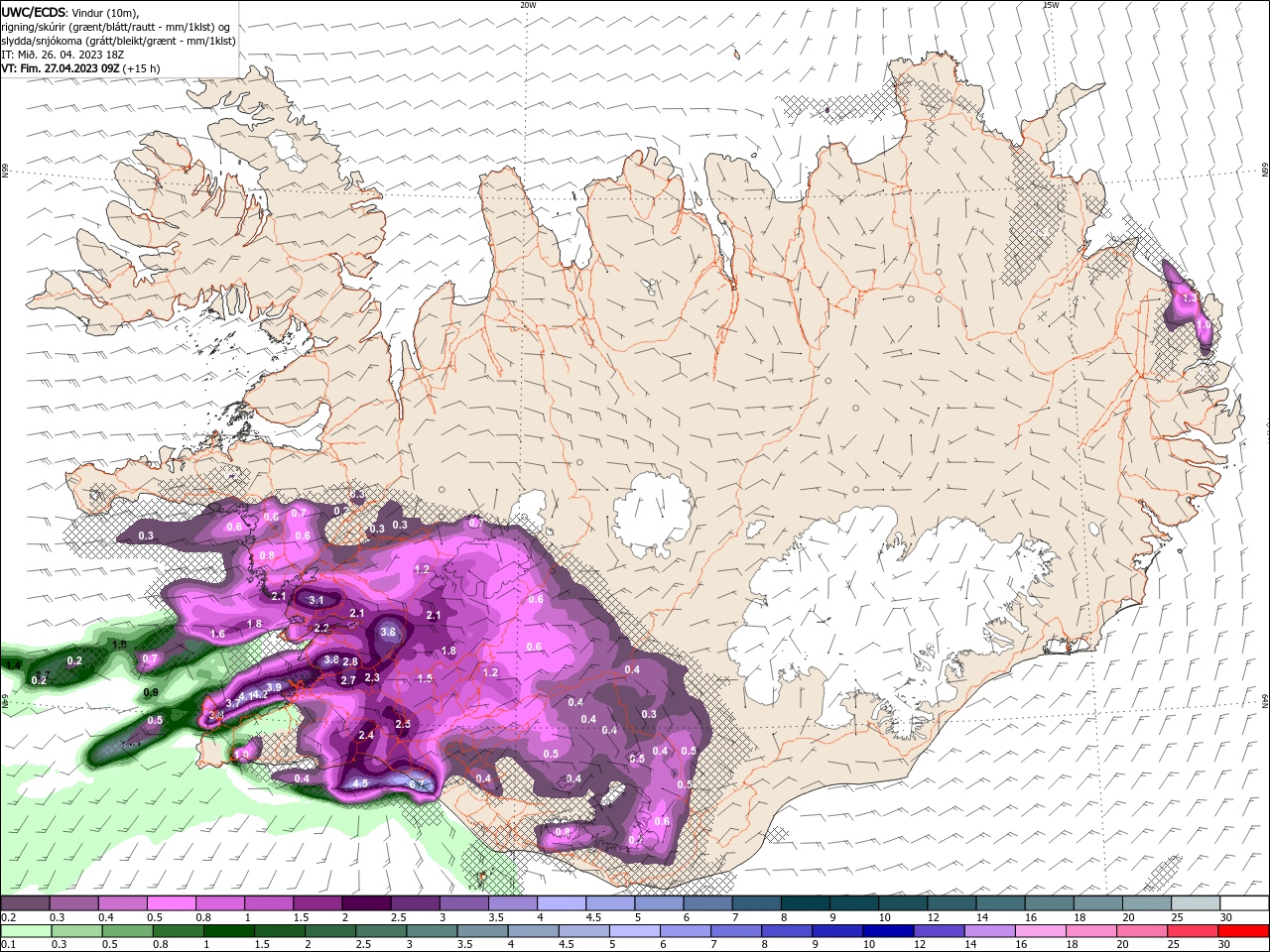This screenshot has height=952, width=1270.
Task: Select the lower-scale legend label 0.1
Action: tap(9, 944)
